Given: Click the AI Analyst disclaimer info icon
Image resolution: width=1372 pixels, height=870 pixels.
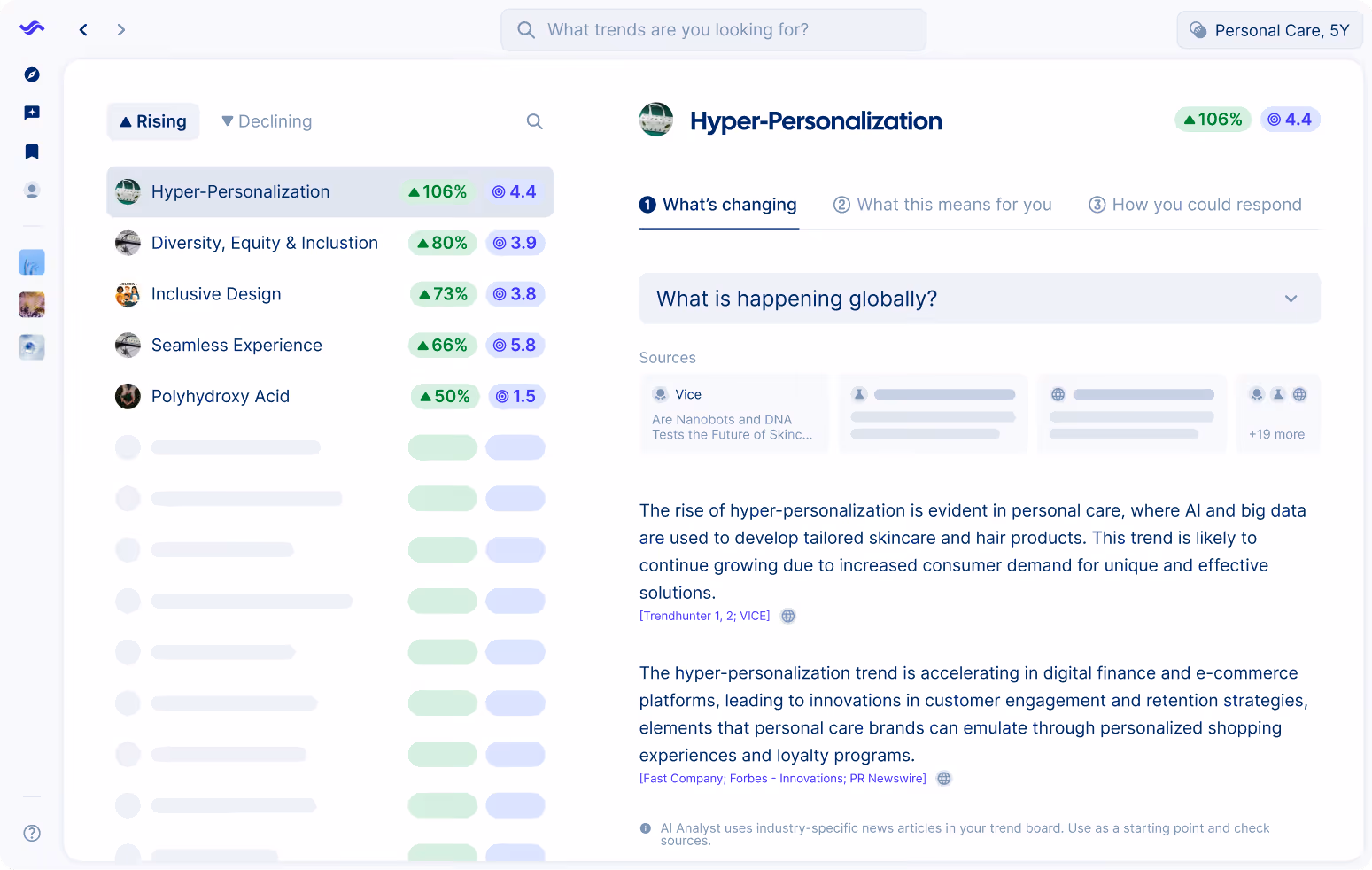Looking at the screenshot, I should 646,828.
